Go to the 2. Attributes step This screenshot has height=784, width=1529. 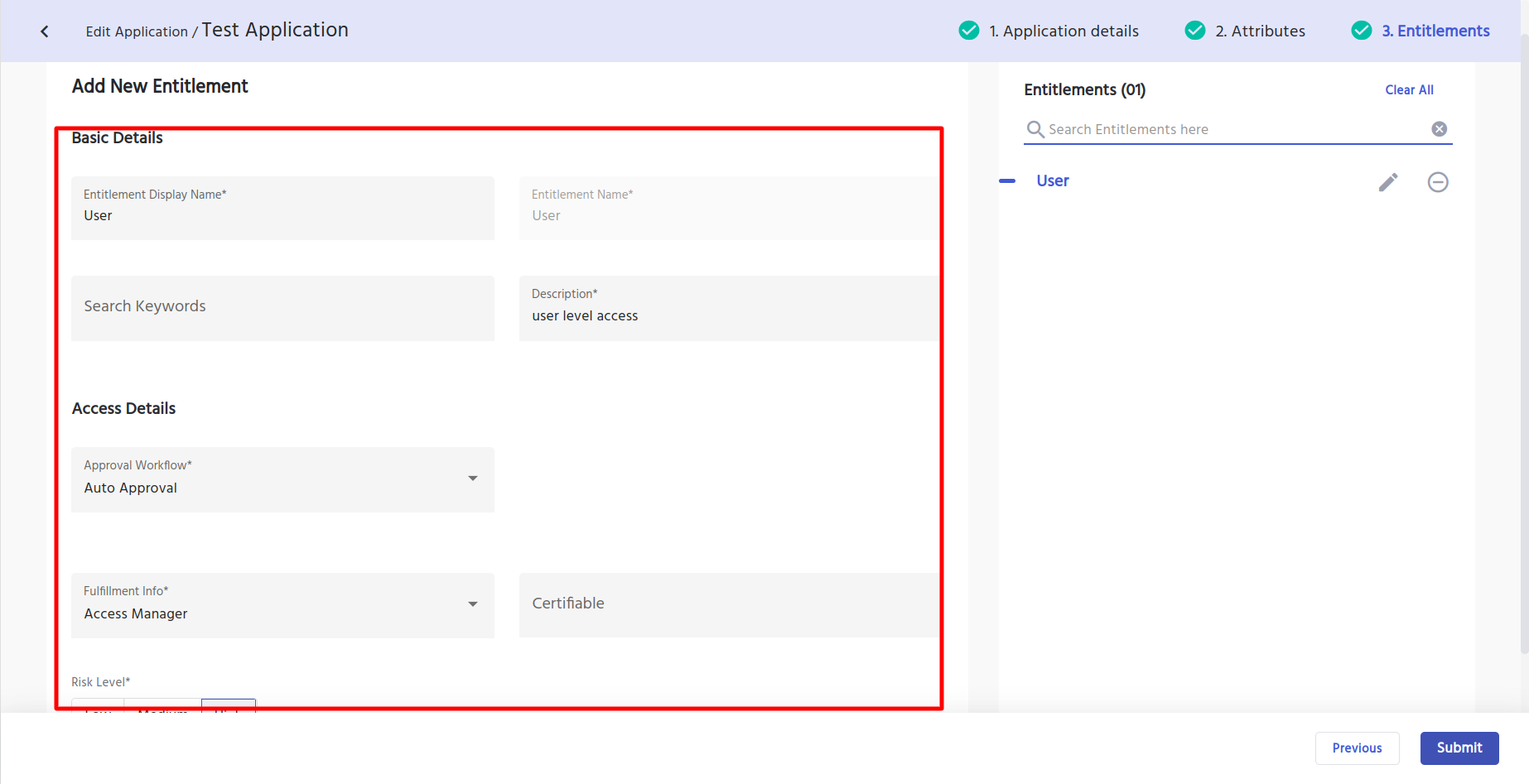[x=1259, y=31]
